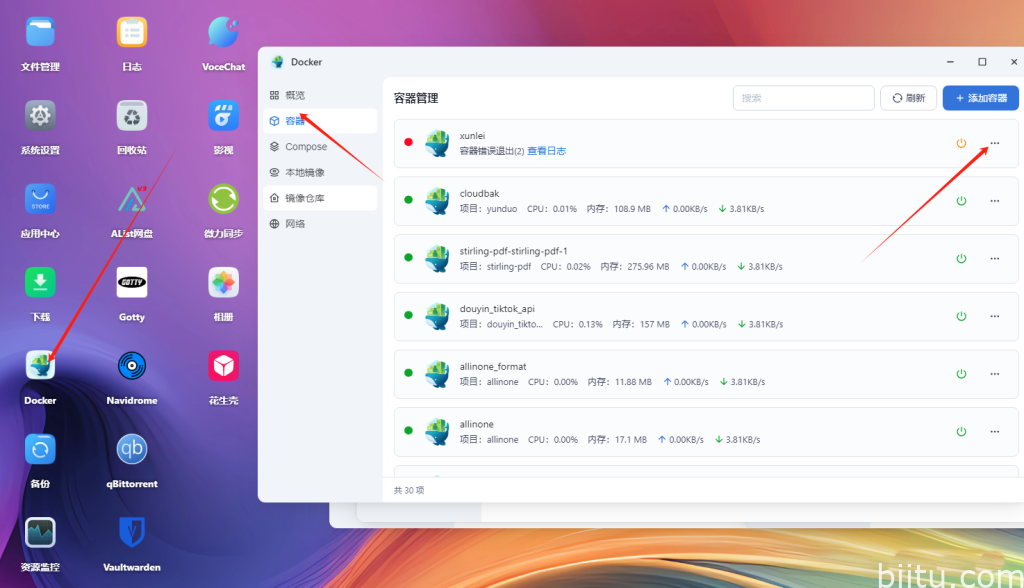
Task: Open 查看日志 link for xunlei
Action: click(546, 151)
